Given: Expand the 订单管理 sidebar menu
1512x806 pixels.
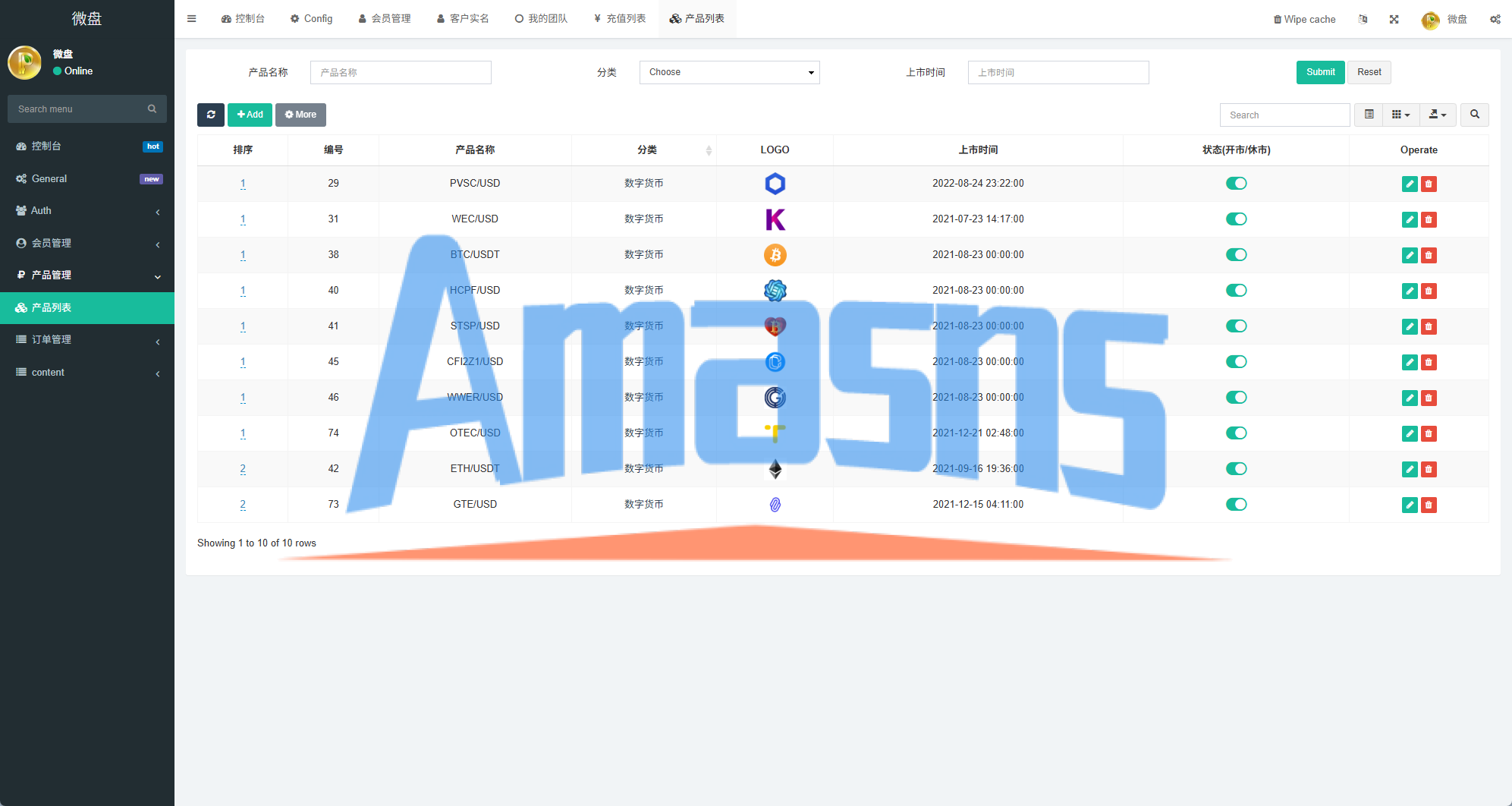Looking at the screenshot, I should pos(87,339).
